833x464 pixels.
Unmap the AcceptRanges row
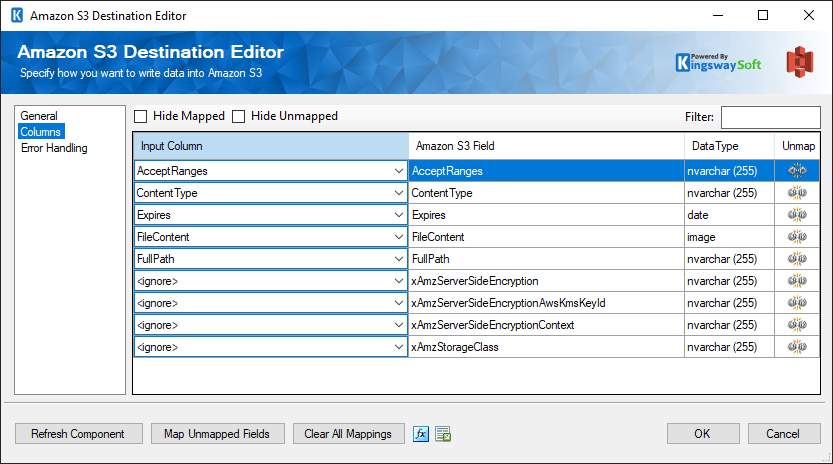[x=797, y=171]
